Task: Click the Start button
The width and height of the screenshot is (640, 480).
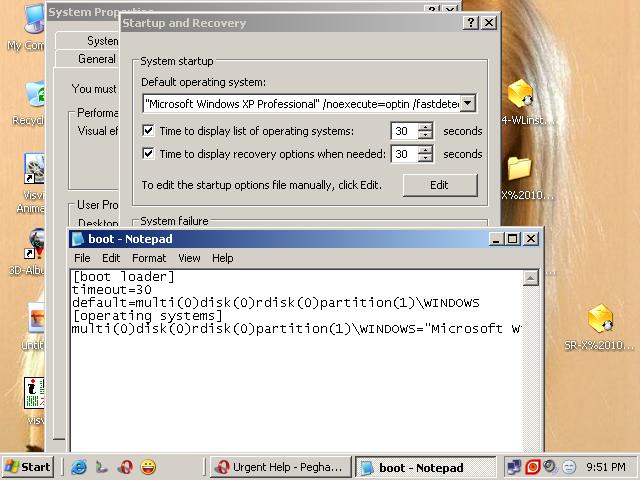Action: 28,467
